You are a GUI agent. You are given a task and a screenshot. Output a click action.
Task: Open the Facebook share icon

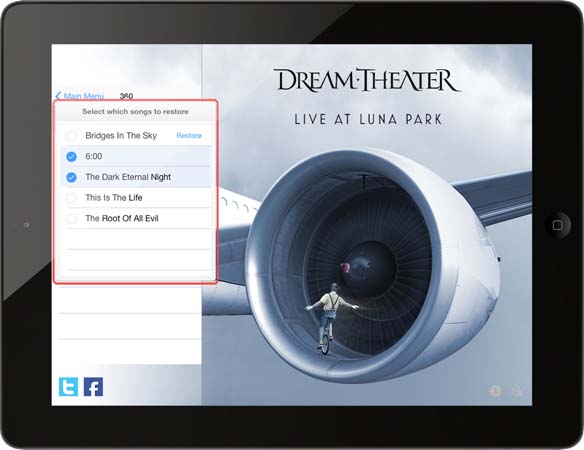93,387
